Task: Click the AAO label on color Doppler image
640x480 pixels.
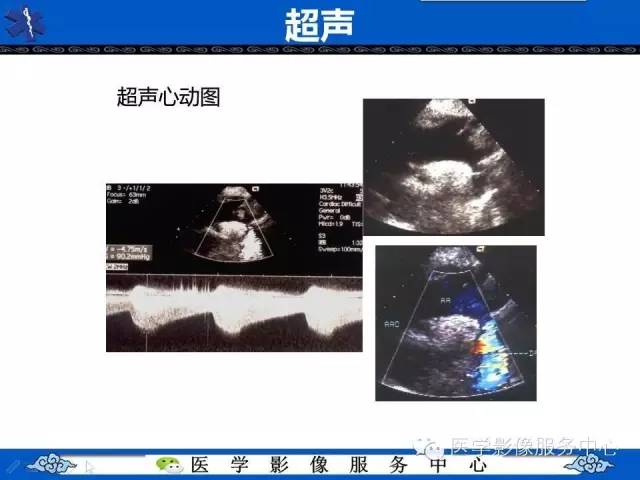Action: [x=392, y=324]
